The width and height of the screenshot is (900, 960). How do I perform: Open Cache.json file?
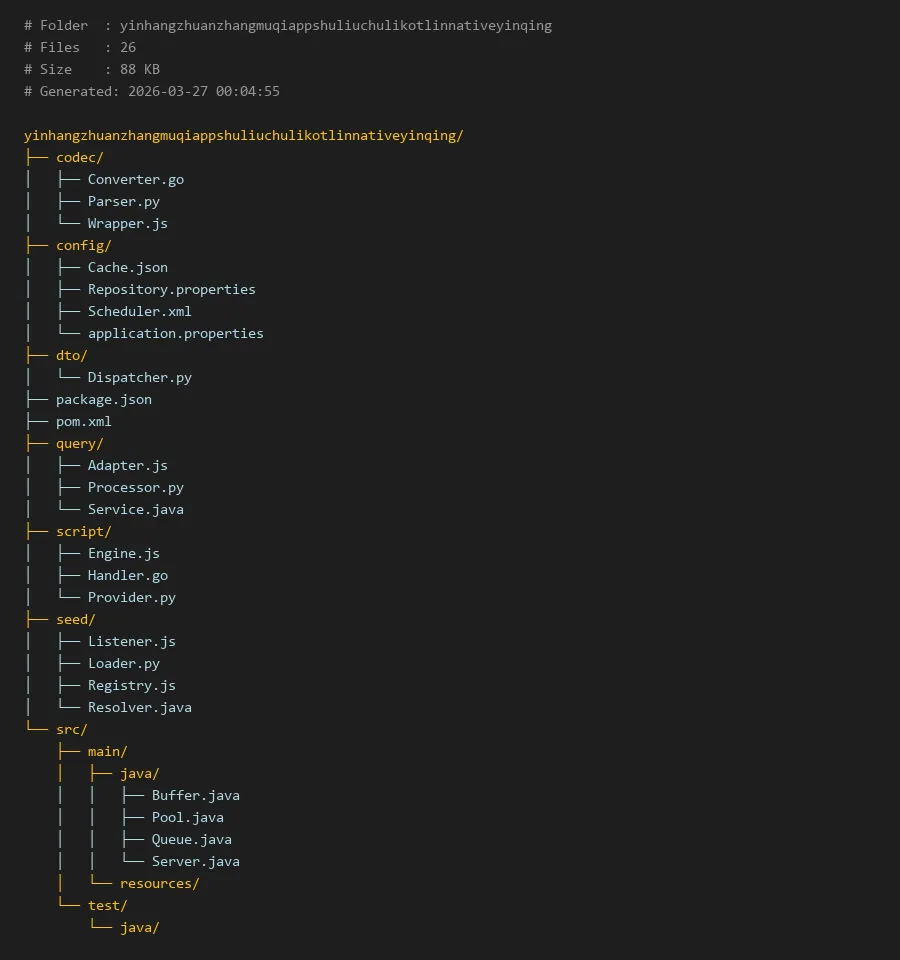(x=127, y=267)
